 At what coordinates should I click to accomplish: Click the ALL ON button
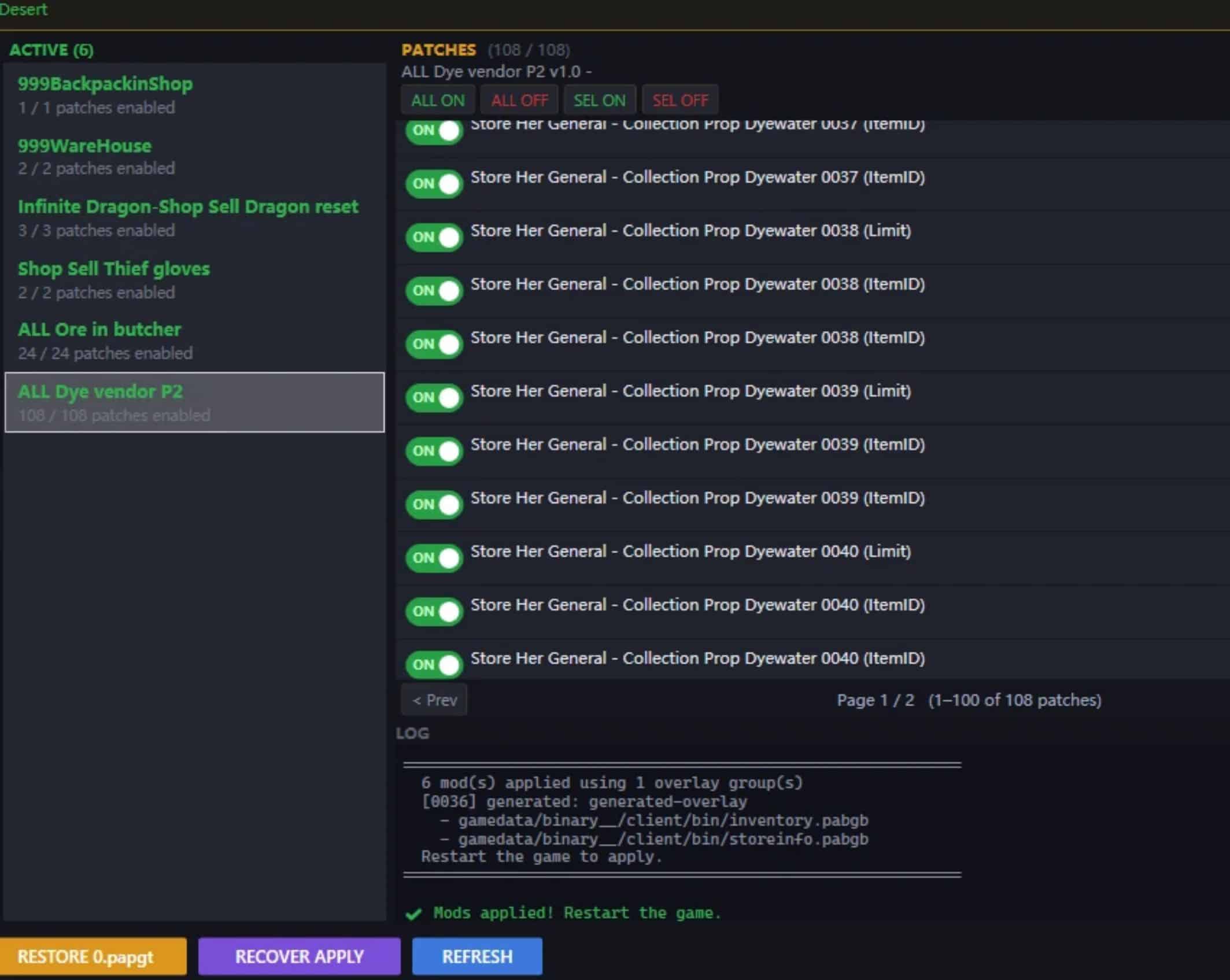pyautogui.click(x=438, y=101)
